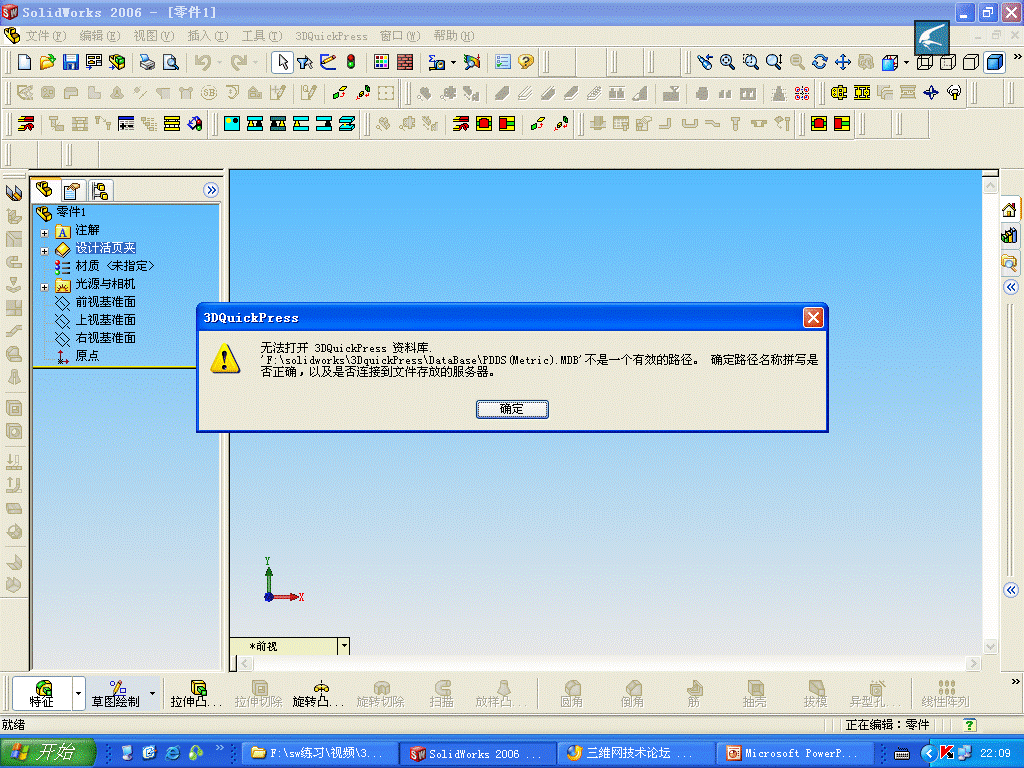This screenshot has width=1024, height=768.
Task: Click the Print icon
Action: pos(147,62)
